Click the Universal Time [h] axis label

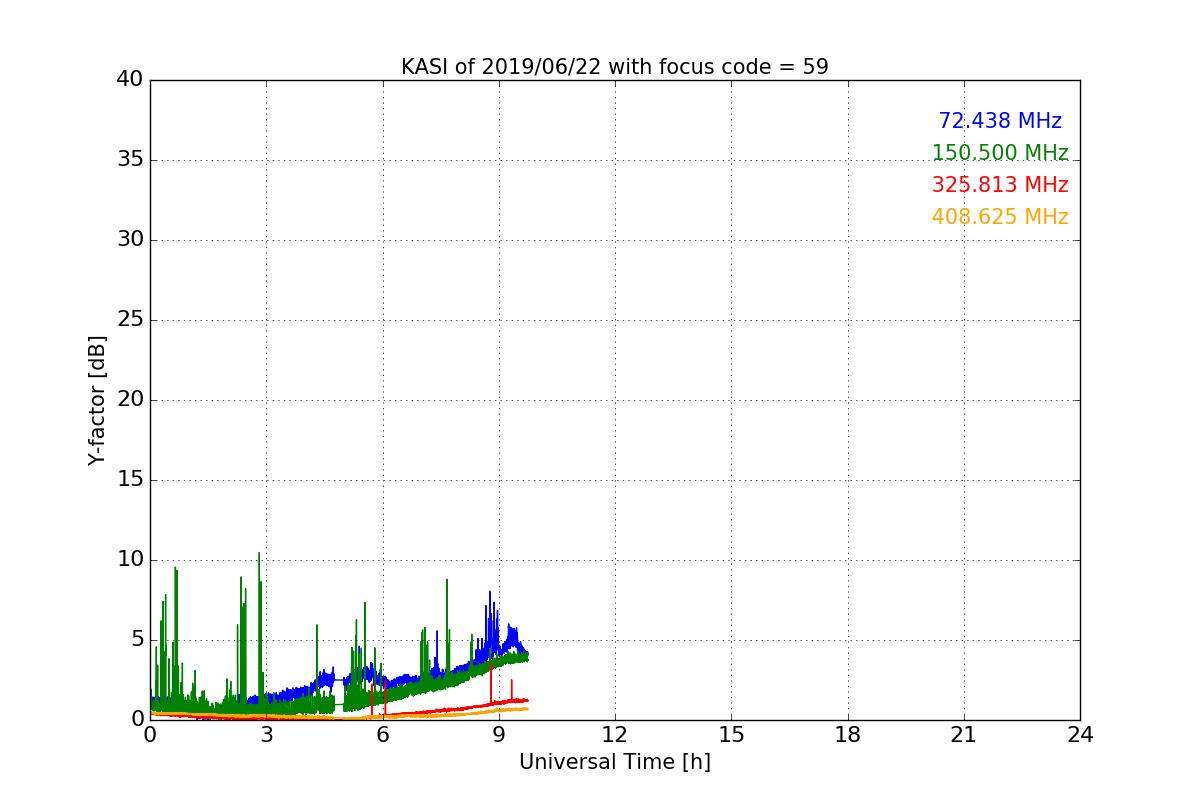pyautogui.click(x=615, y=762)
